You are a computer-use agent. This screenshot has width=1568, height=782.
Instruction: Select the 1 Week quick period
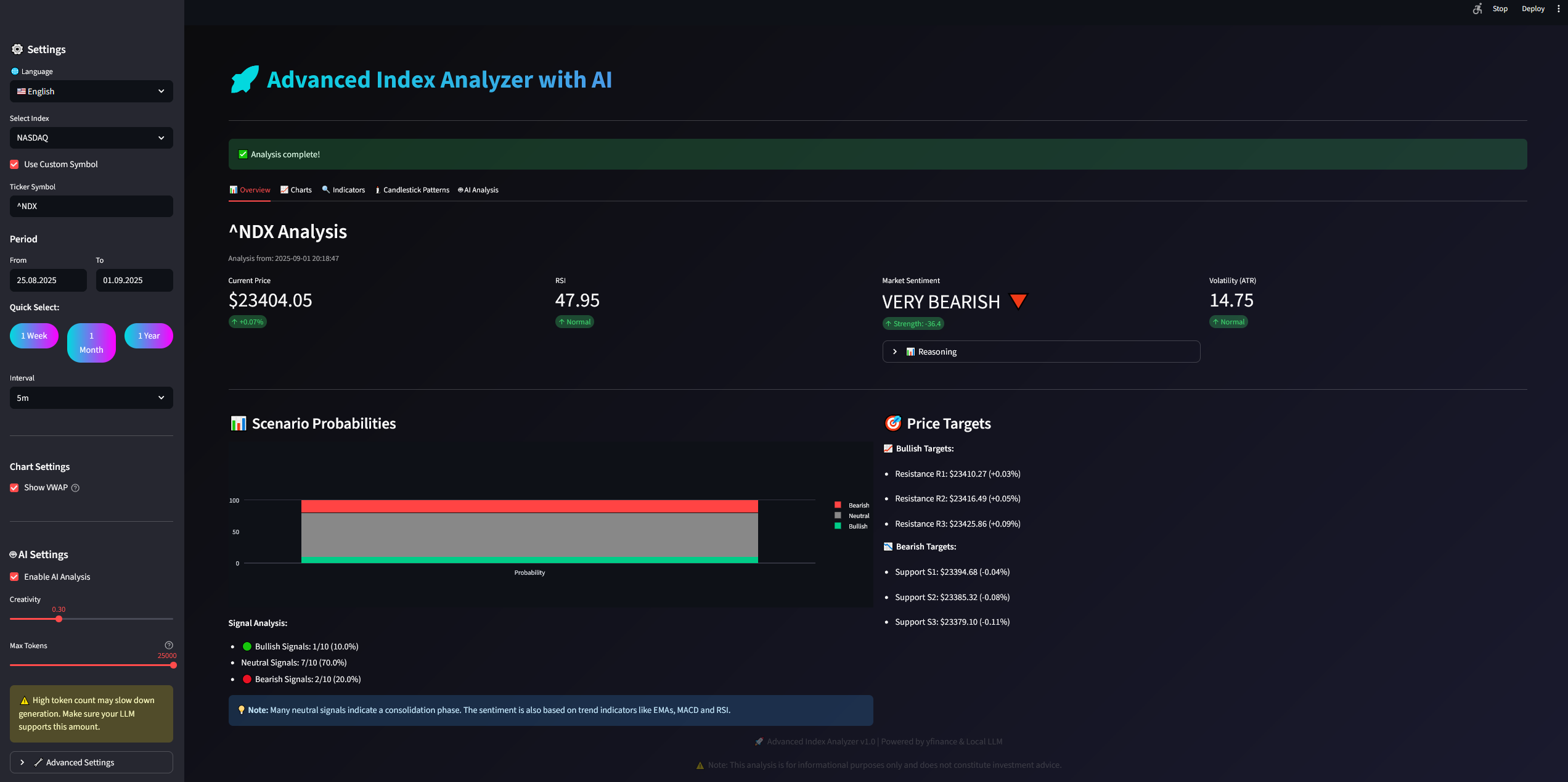tap(34, 336)
